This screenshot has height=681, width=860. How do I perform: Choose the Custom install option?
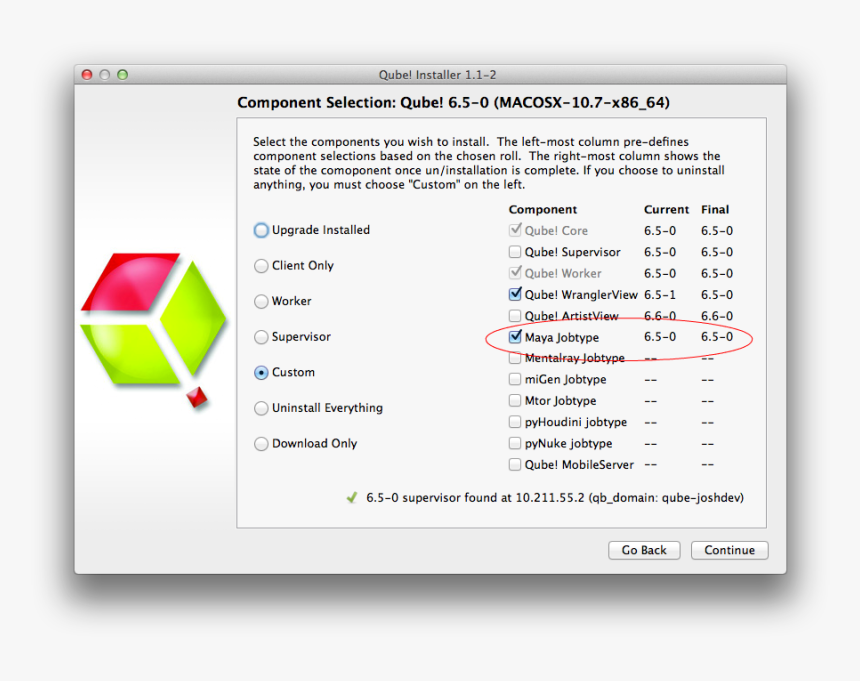[x=261, y=373]
